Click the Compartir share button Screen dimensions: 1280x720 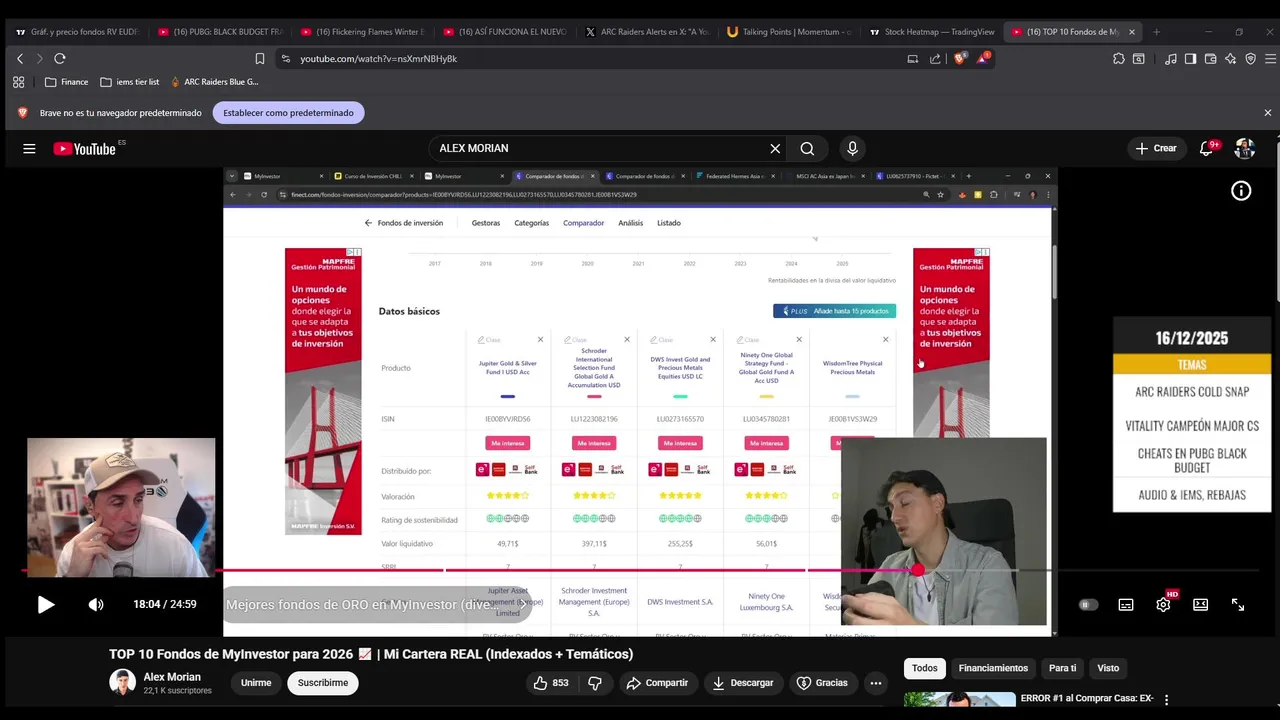[657, 683]
